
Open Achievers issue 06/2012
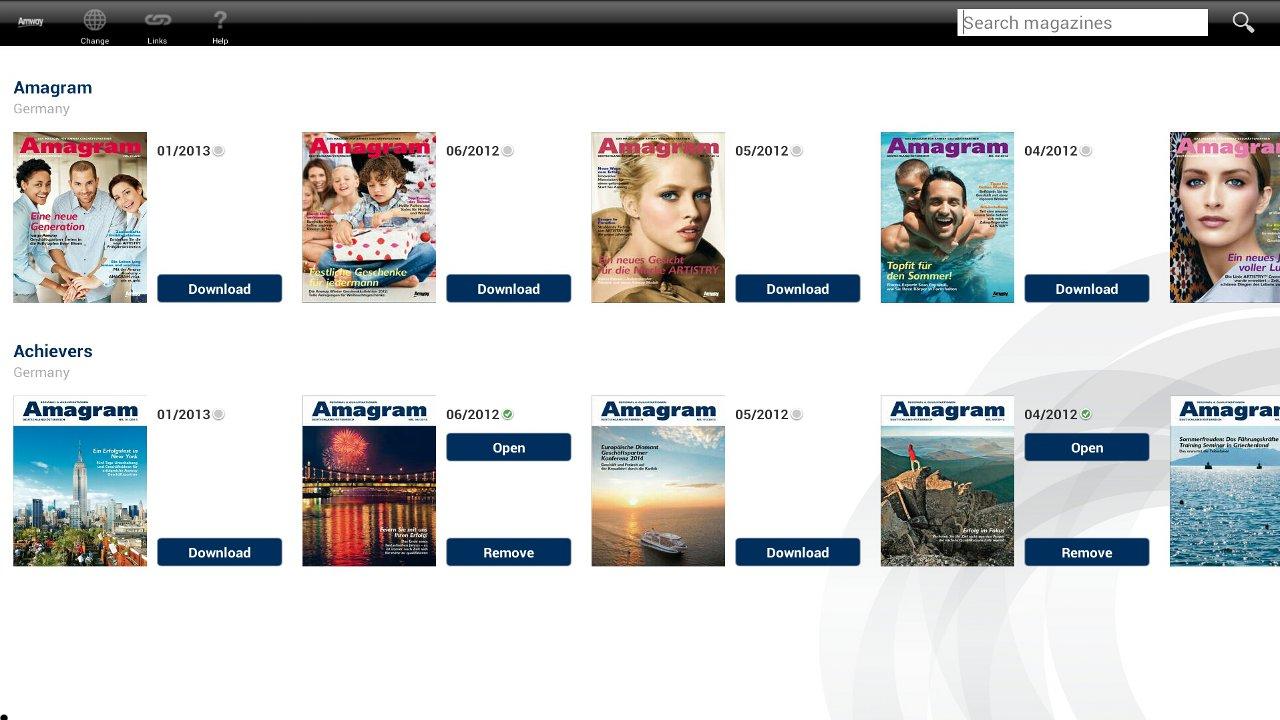click(x=508, y=447)
